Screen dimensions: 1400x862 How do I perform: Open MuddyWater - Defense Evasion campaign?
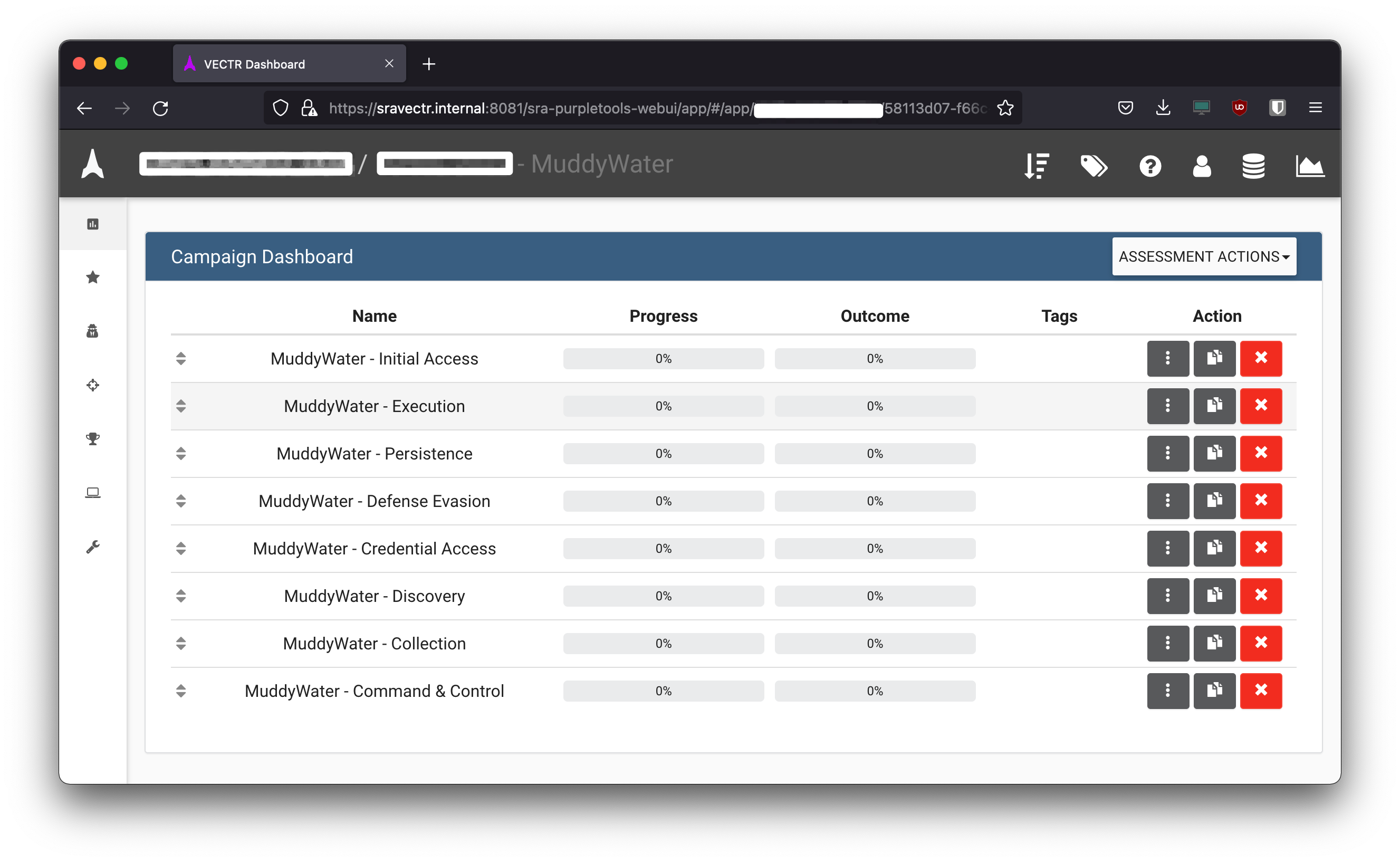[x=374, y=501]
